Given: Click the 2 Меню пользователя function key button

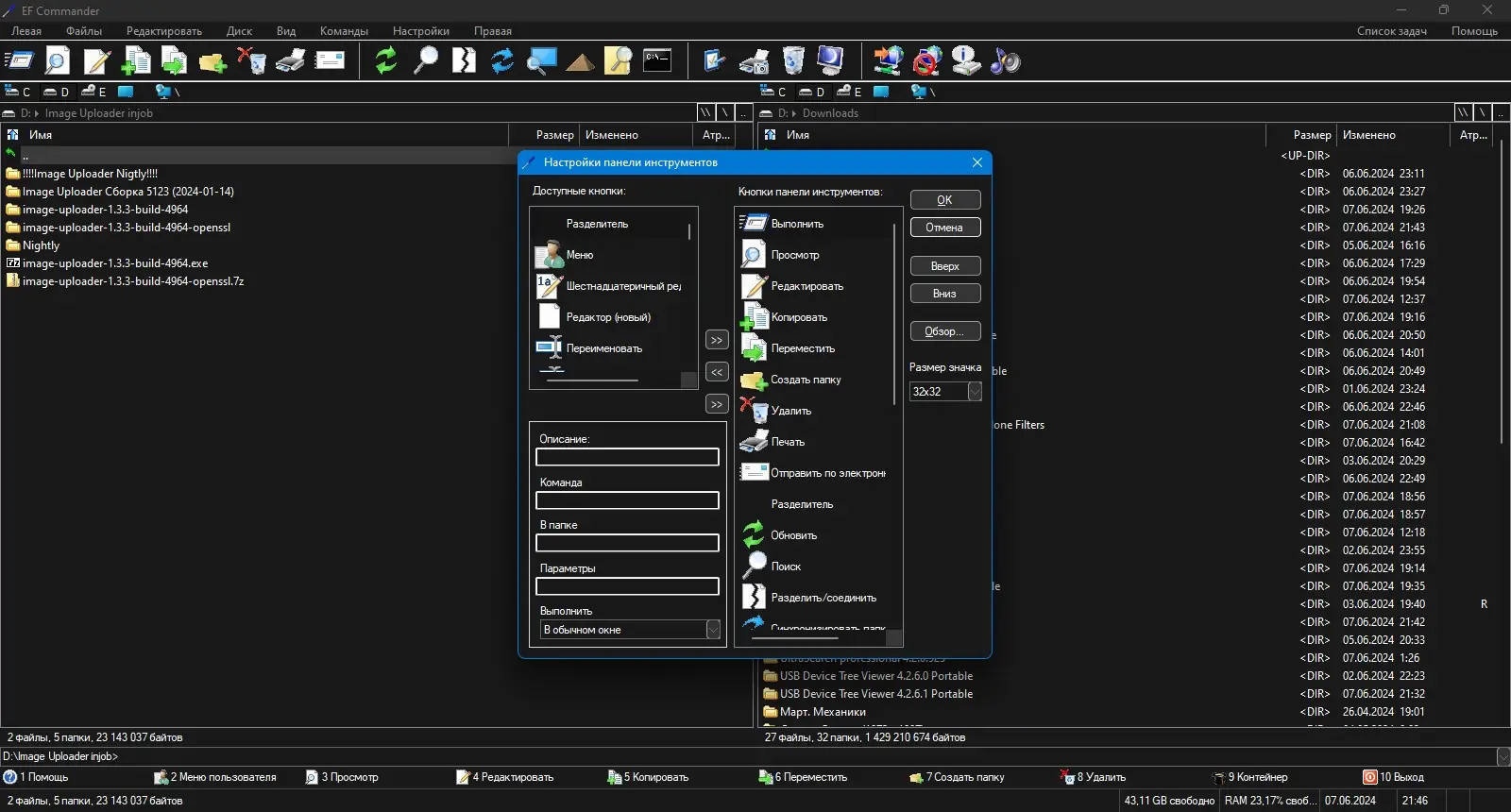Looking at the screenshot, I should point(216,777).
